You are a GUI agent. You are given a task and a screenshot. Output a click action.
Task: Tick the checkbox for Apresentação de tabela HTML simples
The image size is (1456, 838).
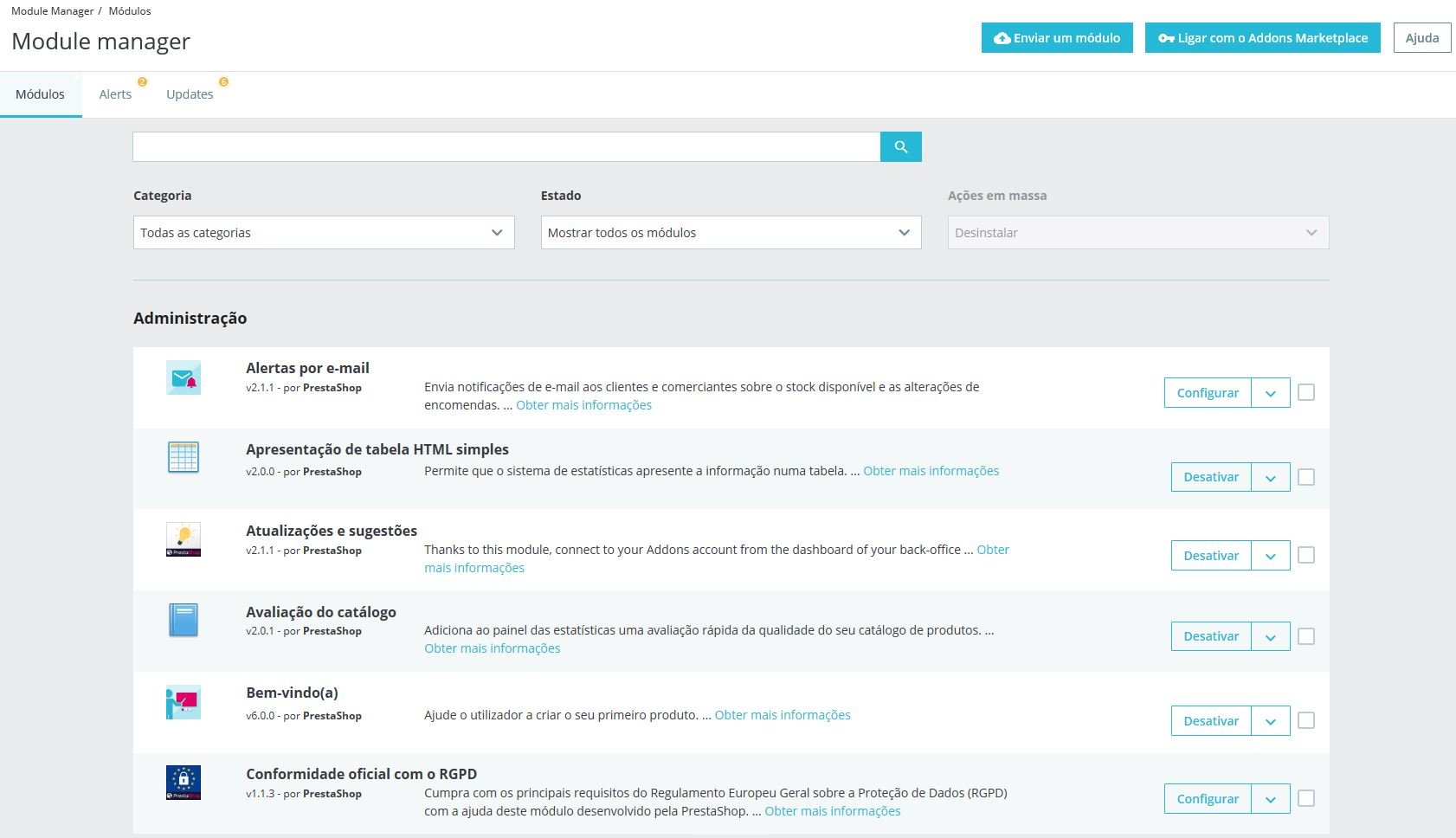coord(1306,477)
